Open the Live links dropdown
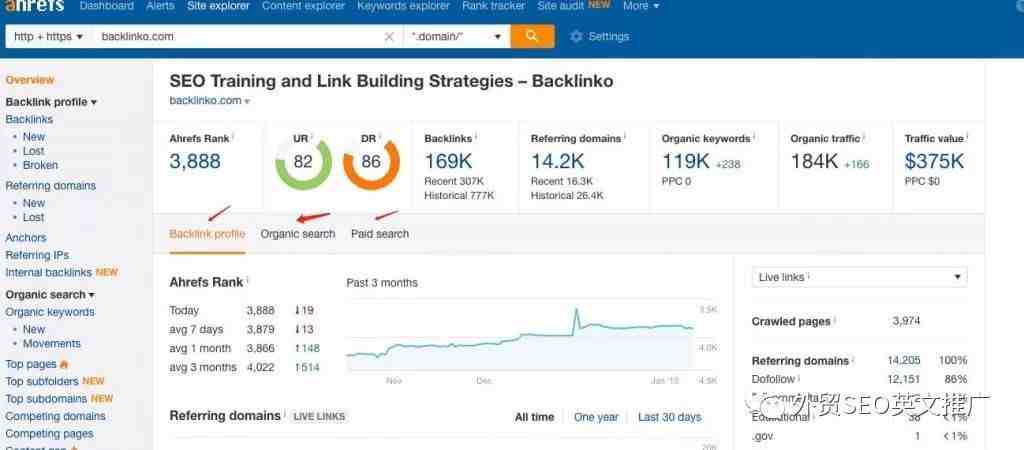 tap(859, 277)
